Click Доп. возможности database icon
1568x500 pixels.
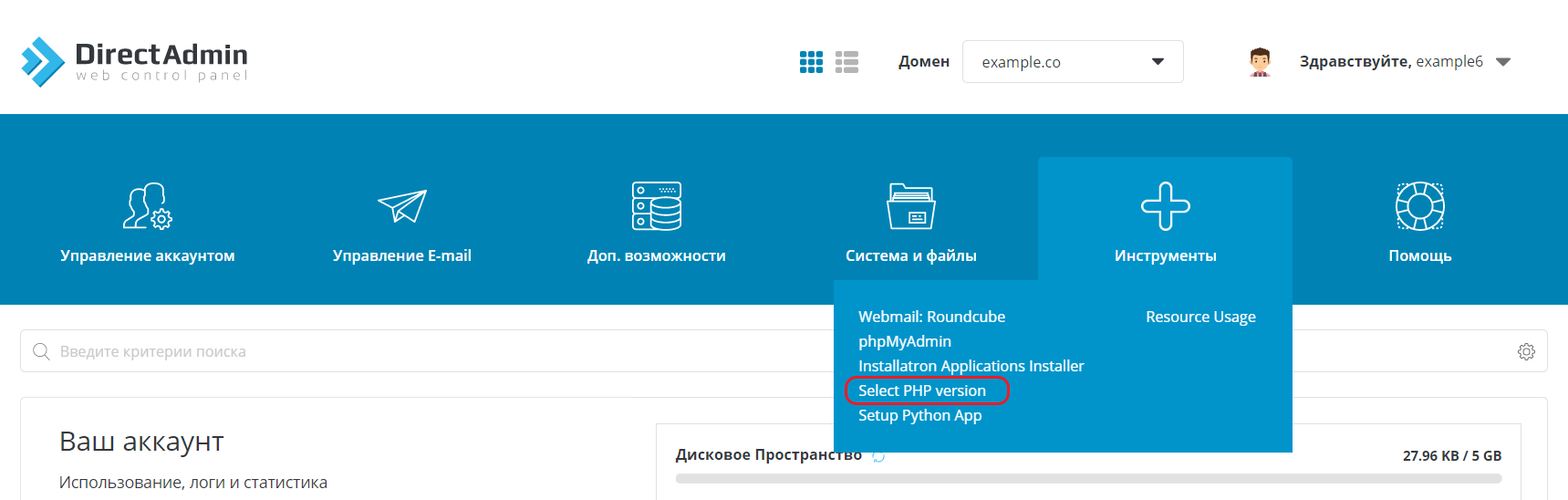point(657,206)
